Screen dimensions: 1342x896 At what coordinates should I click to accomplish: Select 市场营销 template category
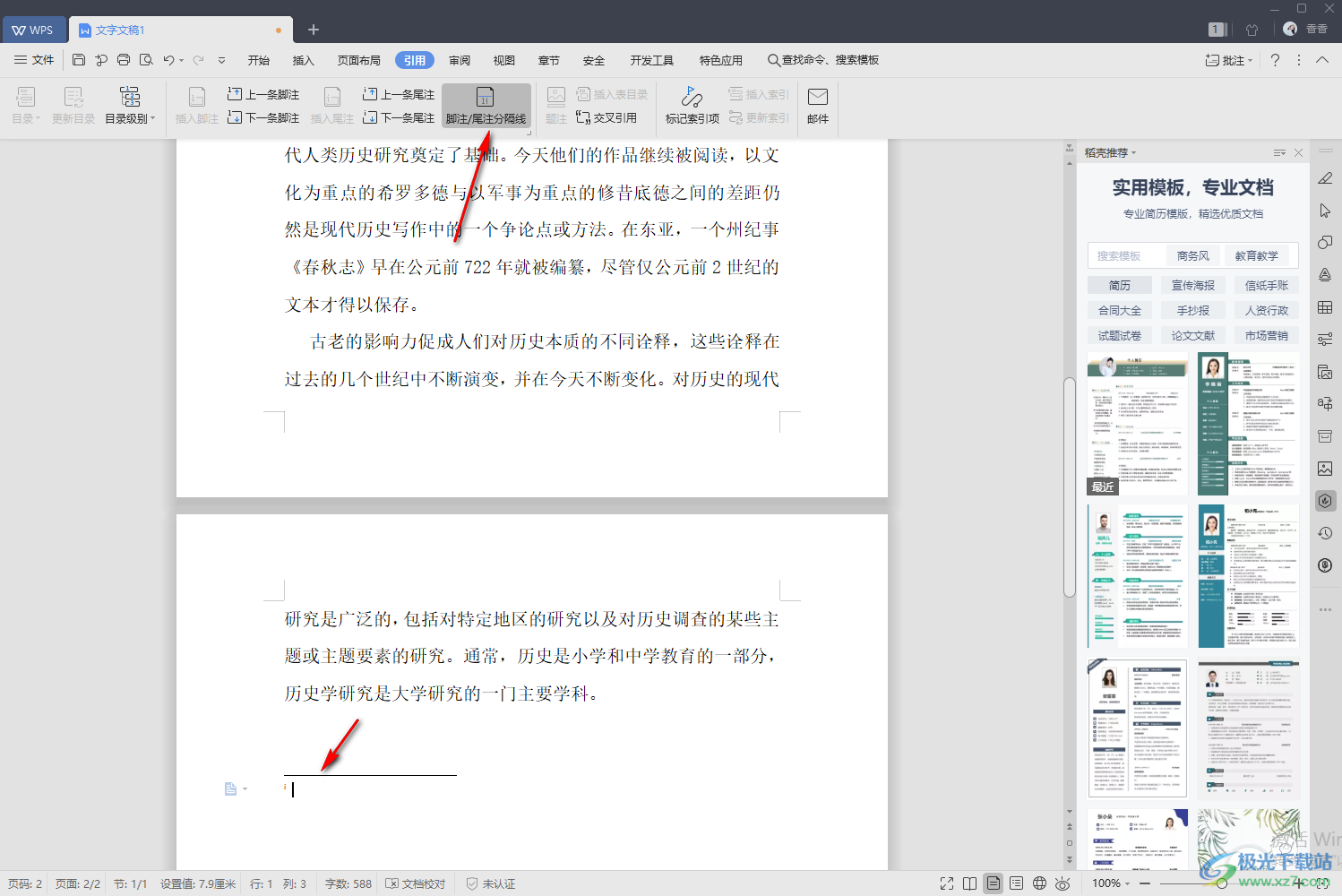[x=1267, y=335]
